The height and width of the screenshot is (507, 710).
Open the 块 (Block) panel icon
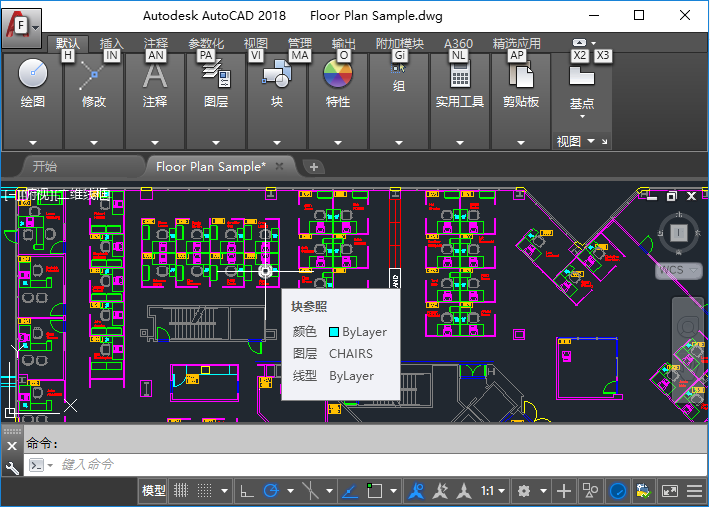click(277, 75)
